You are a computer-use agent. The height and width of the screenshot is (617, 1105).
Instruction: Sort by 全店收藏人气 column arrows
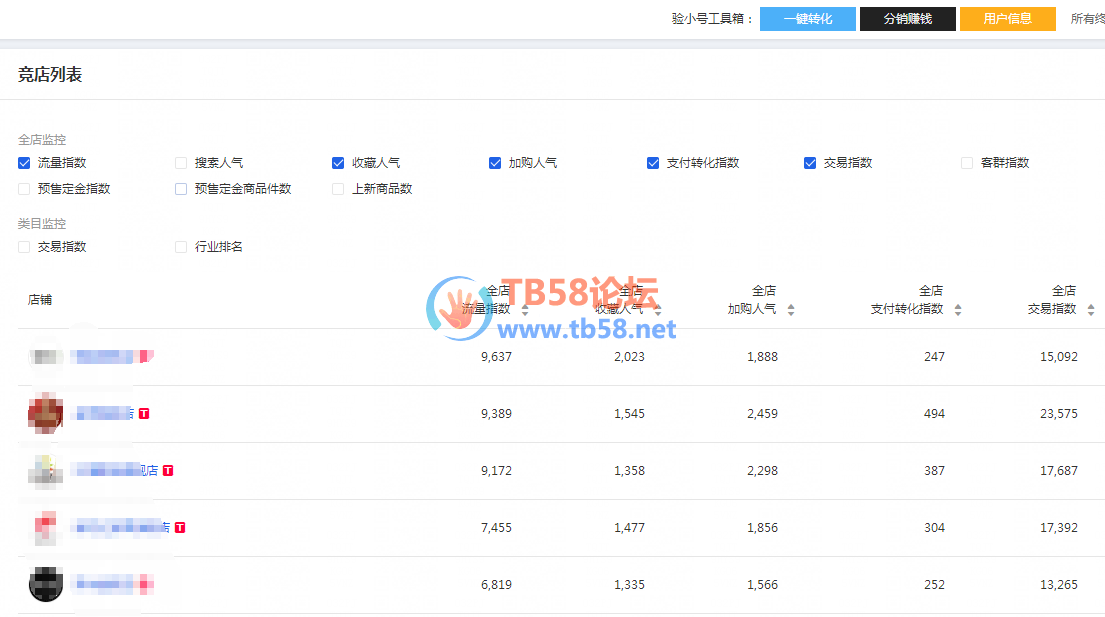point(658,310)
